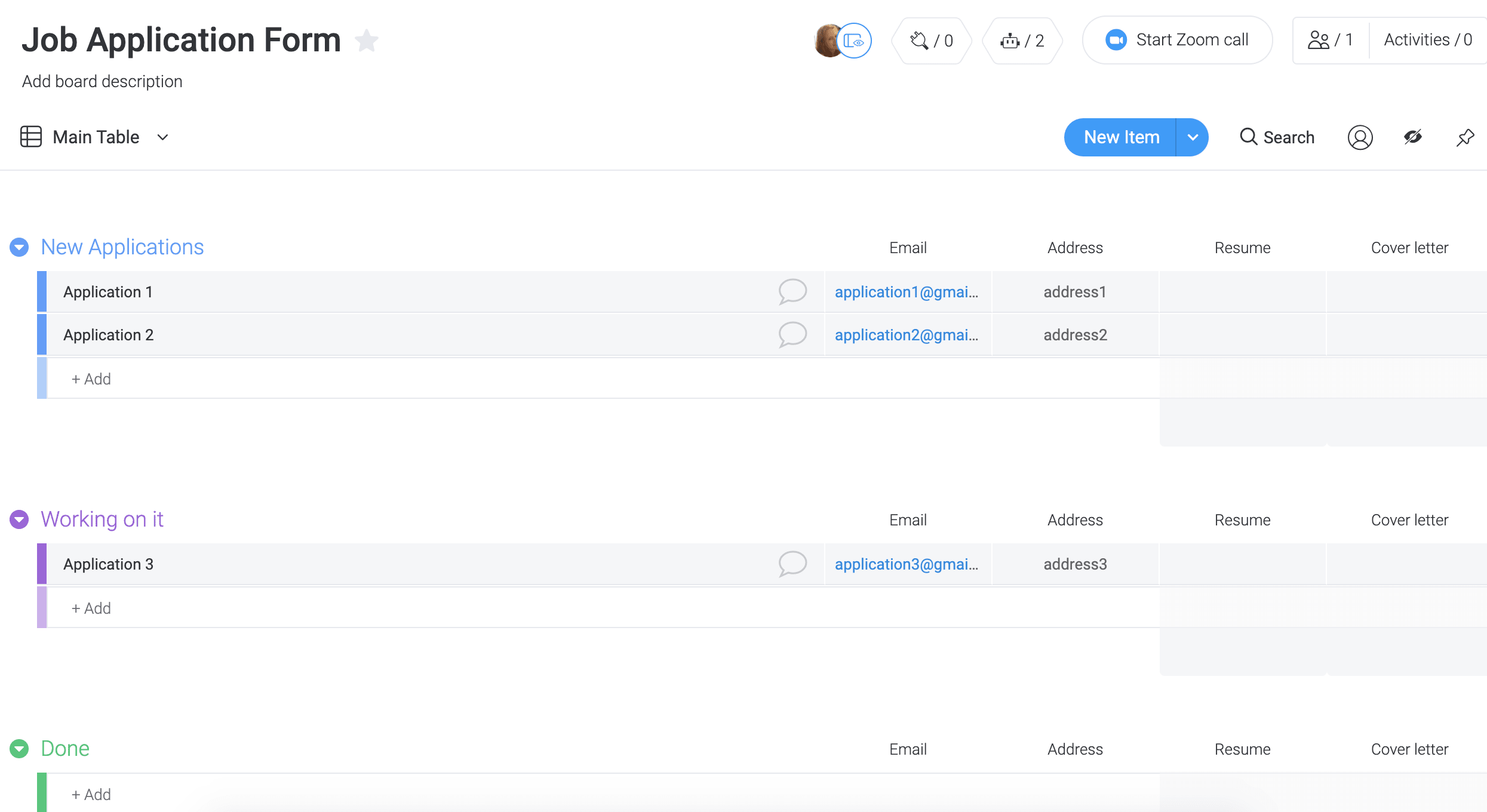Click the board owner avatar photo

(x=828, y=41)
